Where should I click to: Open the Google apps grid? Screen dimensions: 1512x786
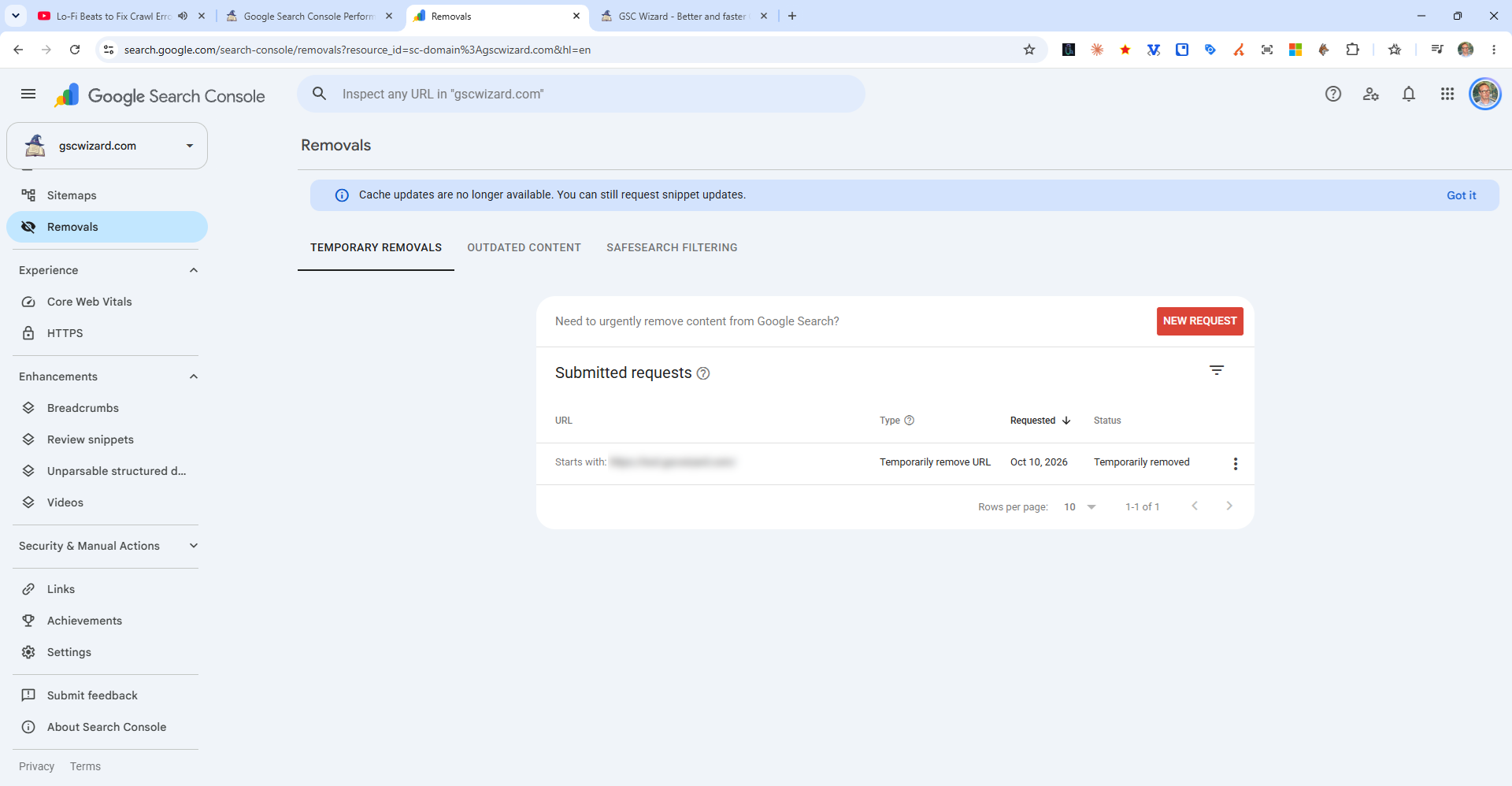tap(1447, 95)
